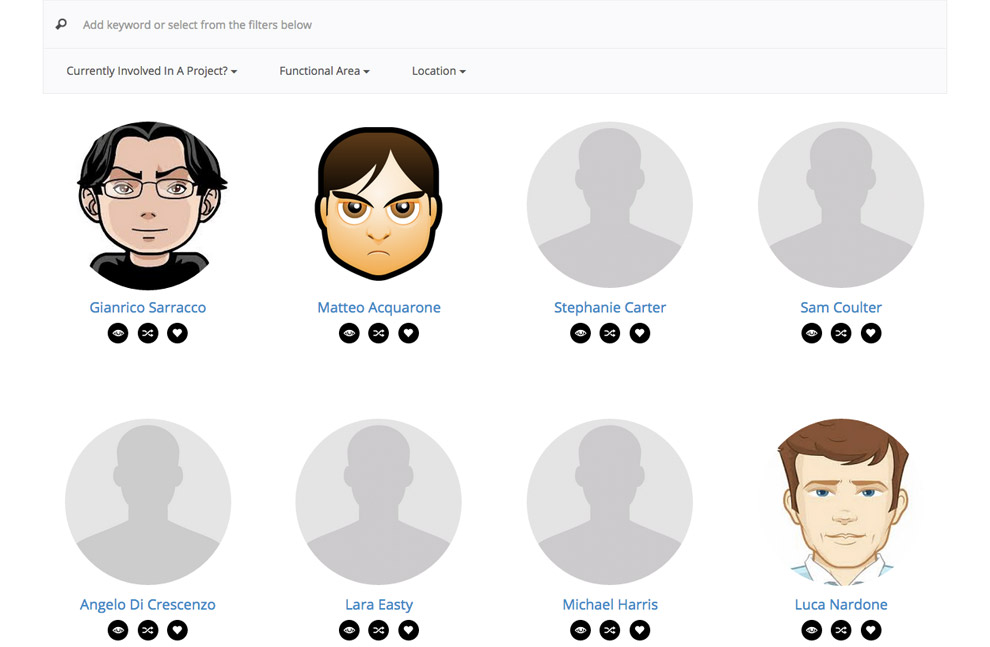Click Sam Coulter's placeholder avatar
Screen dimensions: 990x647
(x=841, y=205)
